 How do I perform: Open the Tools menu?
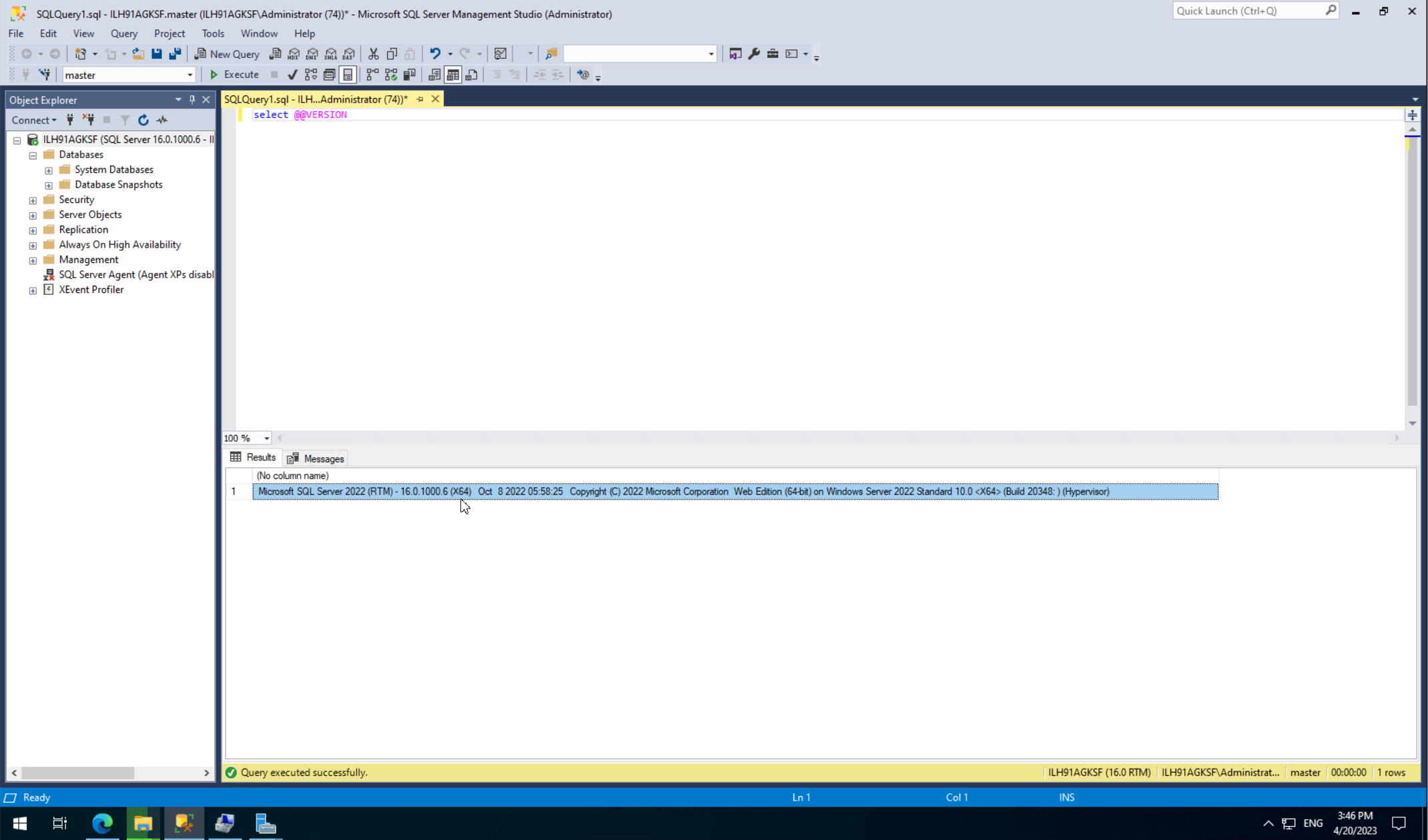coord(213,33)
